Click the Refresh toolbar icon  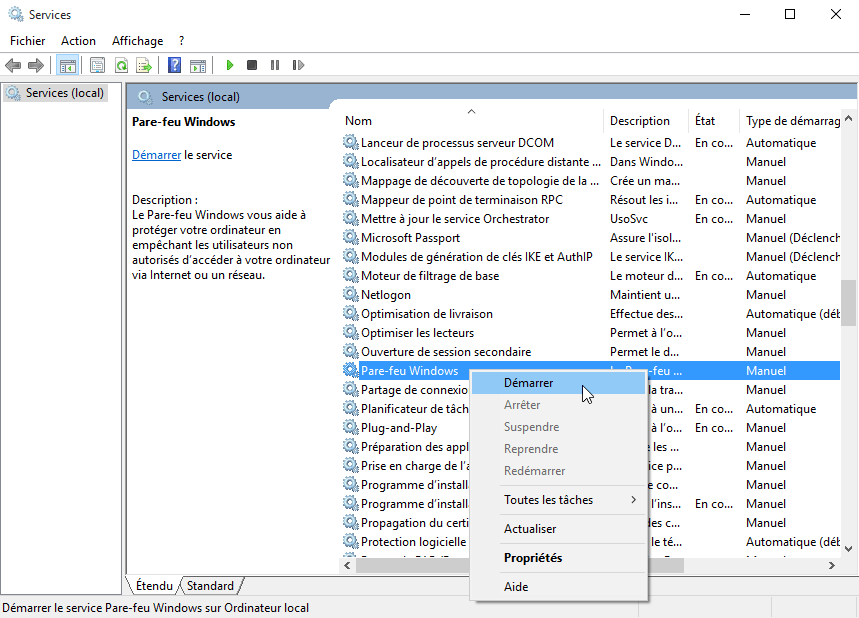pos(121,66)
